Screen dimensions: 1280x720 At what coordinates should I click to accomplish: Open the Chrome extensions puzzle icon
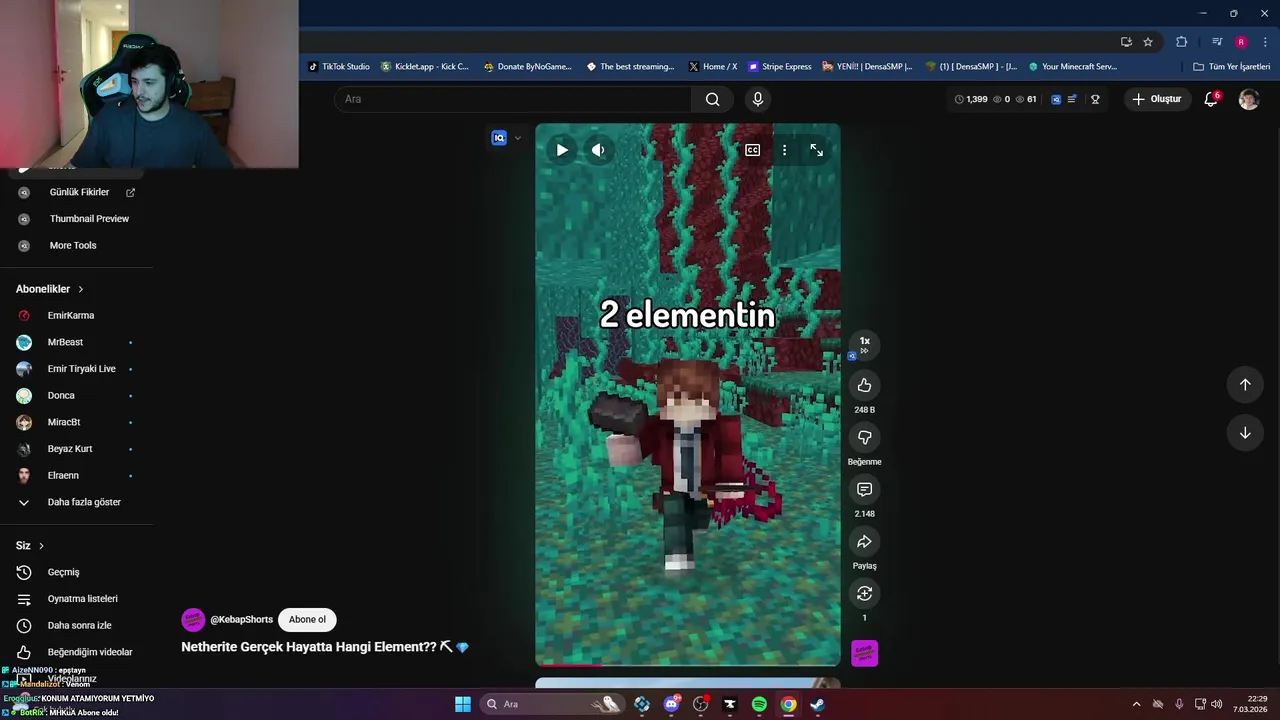click(1181, 42)
